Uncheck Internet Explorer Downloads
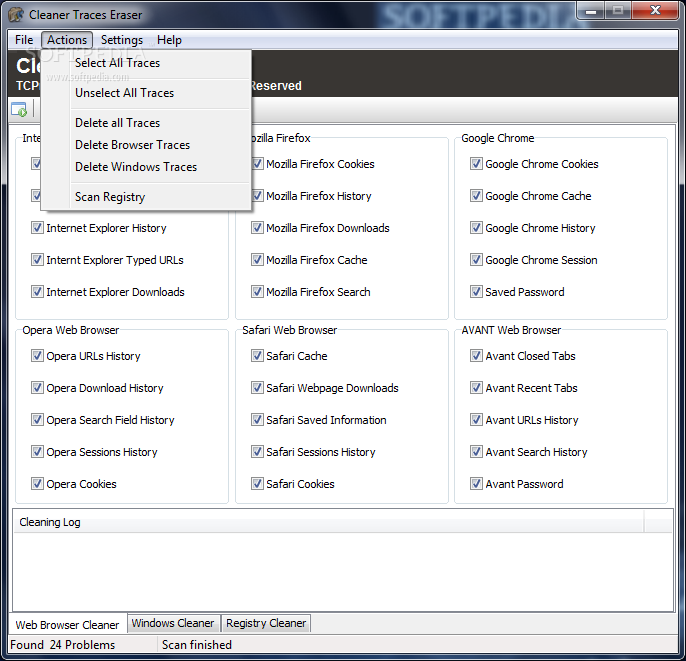Viewport: 686px width, 661px height. point(37,291)
